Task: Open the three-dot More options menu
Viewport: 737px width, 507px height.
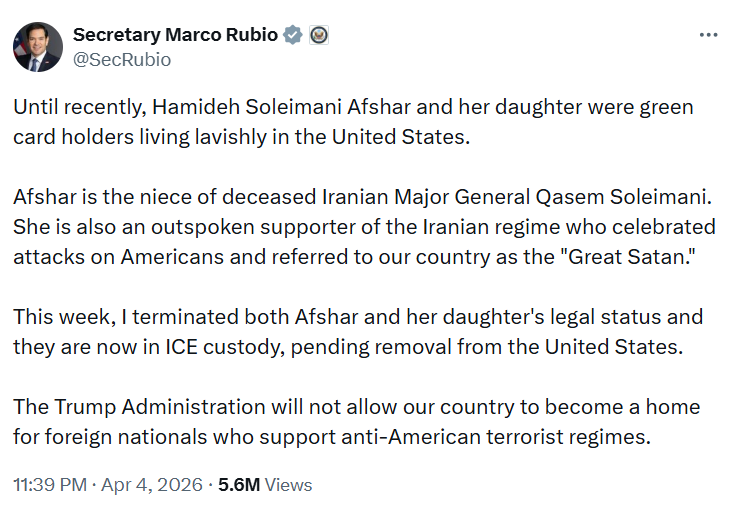Action: point(708,34)
